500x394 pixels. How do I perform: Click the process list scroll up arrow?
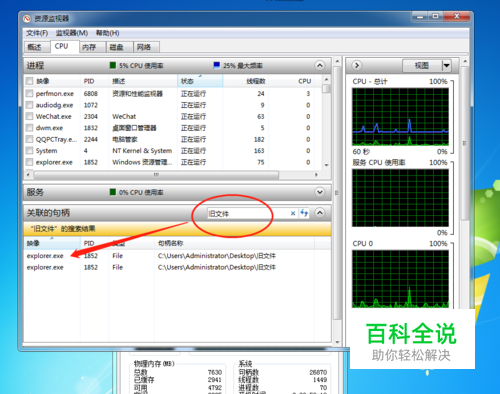[x=326, y=79]
